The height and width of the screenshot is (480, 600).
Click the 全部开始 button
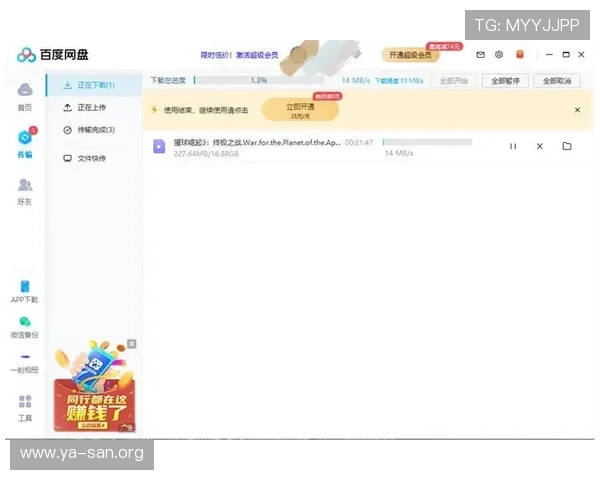pyautogui.click(x=454, y=81)
